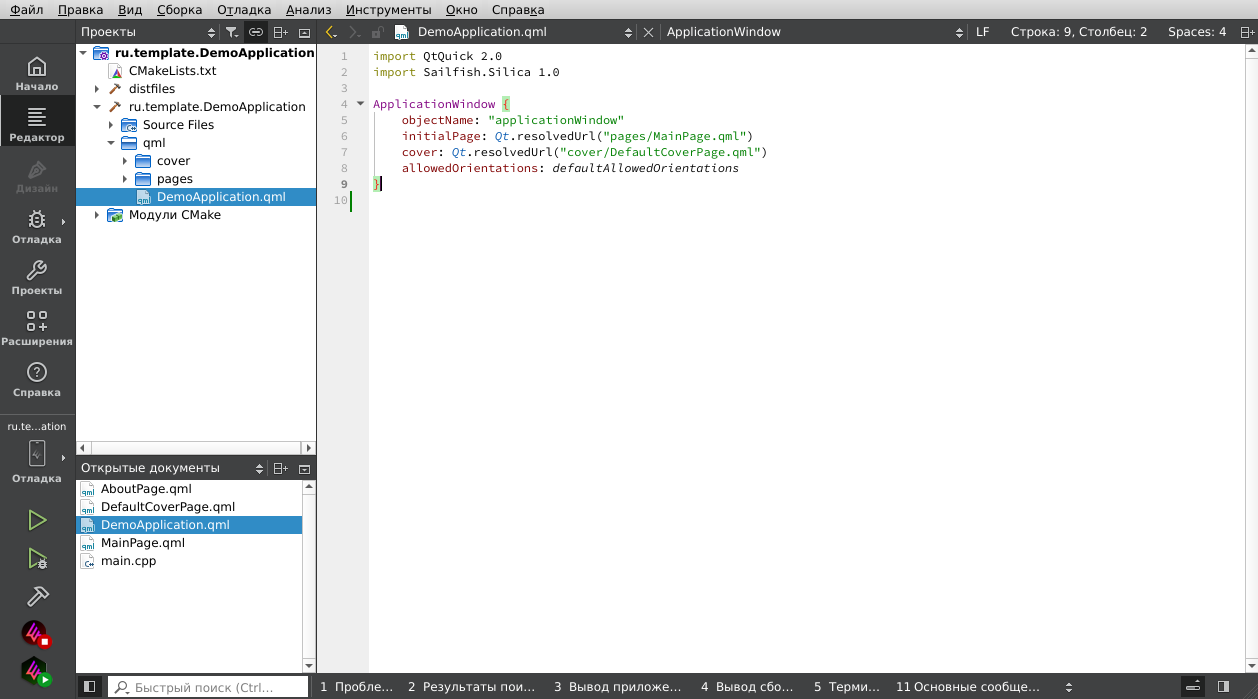Click the green Run button
This screenshot has height=699, width=1258.
click(x=37, y=520)
